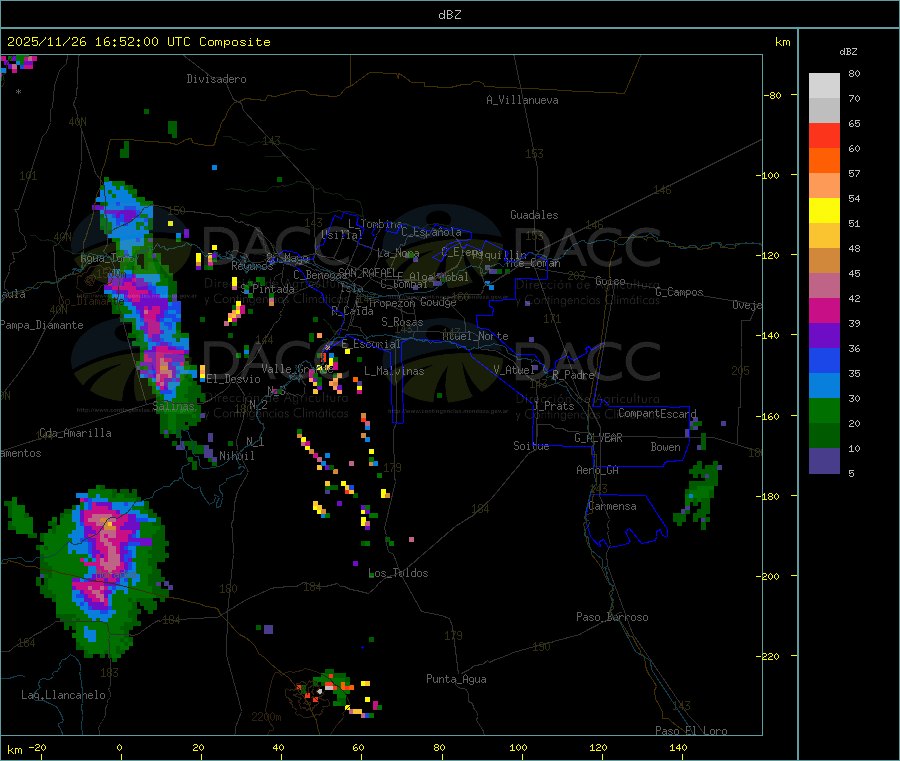Click the Paso_Barroso place label
Image resolution: width=900 pixels, height=761 pixels.
click(x=612, y=617)
